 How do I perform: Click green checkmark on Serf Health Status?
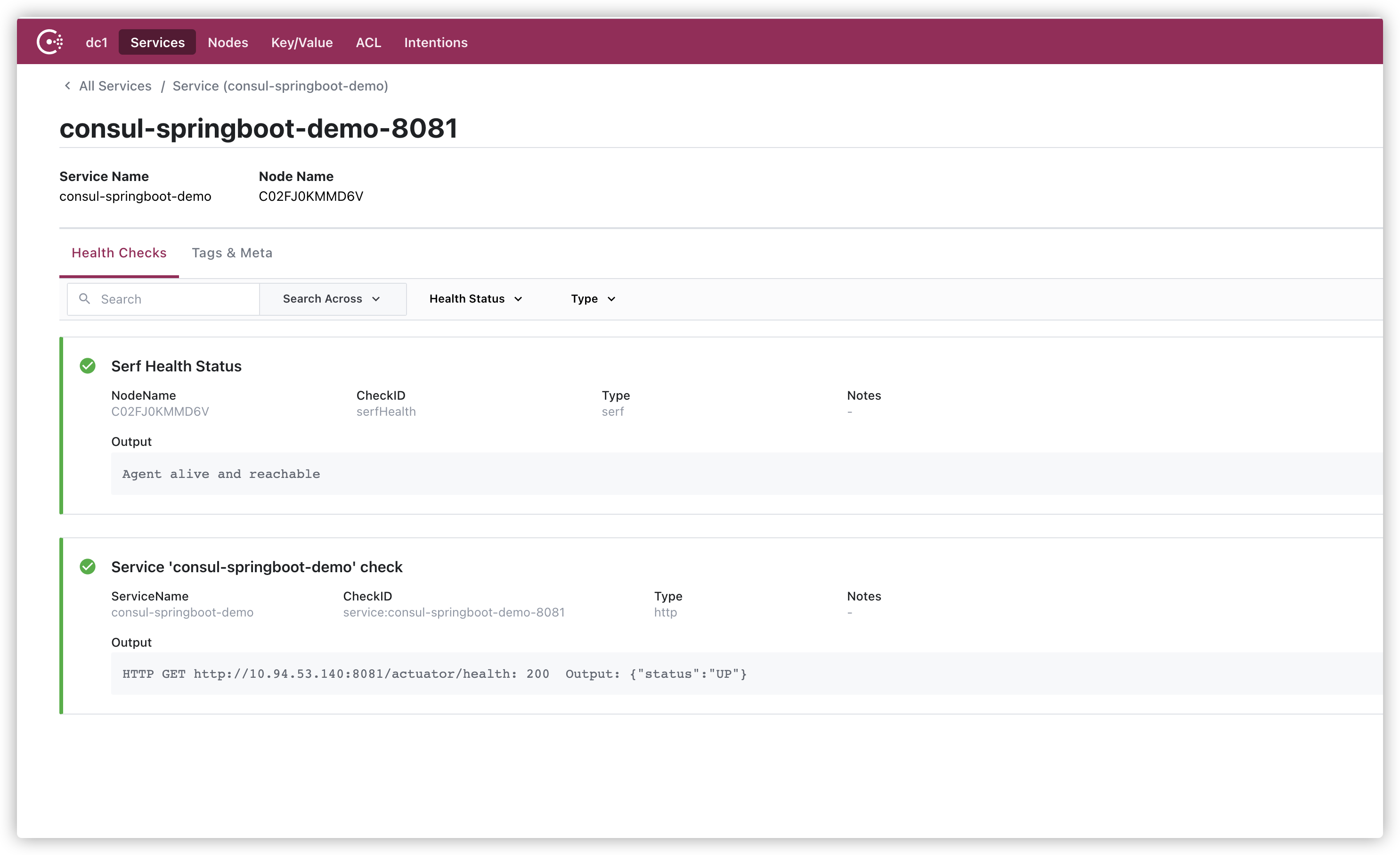(x=88, y=366)
